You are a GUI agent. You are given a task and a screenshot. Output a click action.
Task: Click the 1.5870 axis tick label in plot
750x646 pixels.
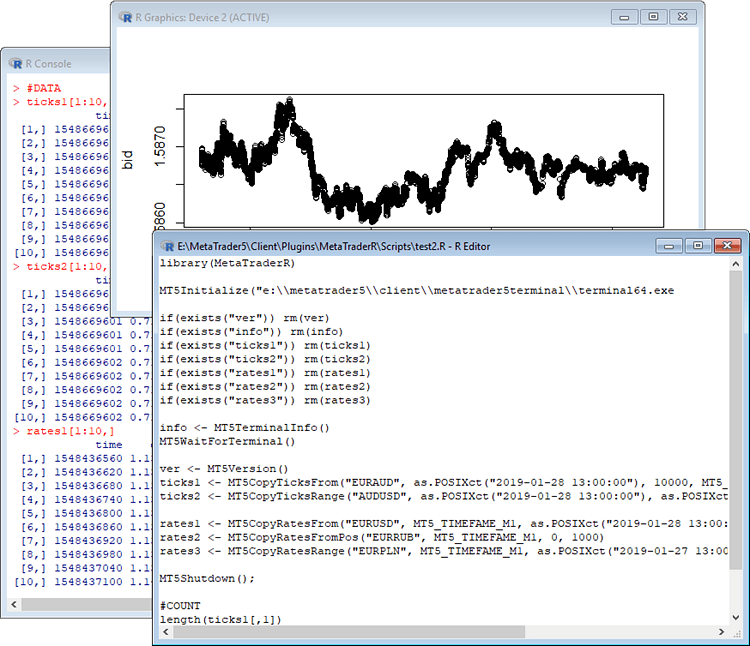(160, 146)
